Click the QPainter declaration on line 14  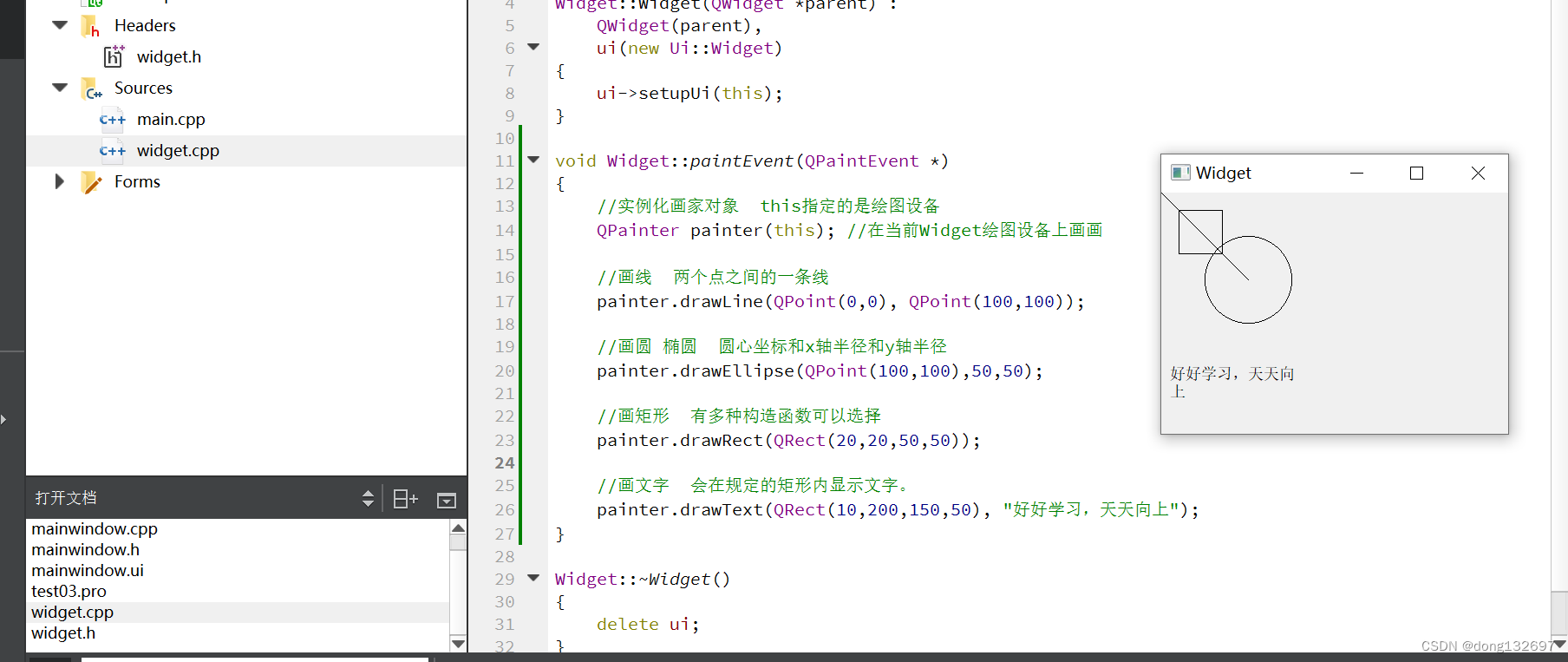(x=715, y=230)
